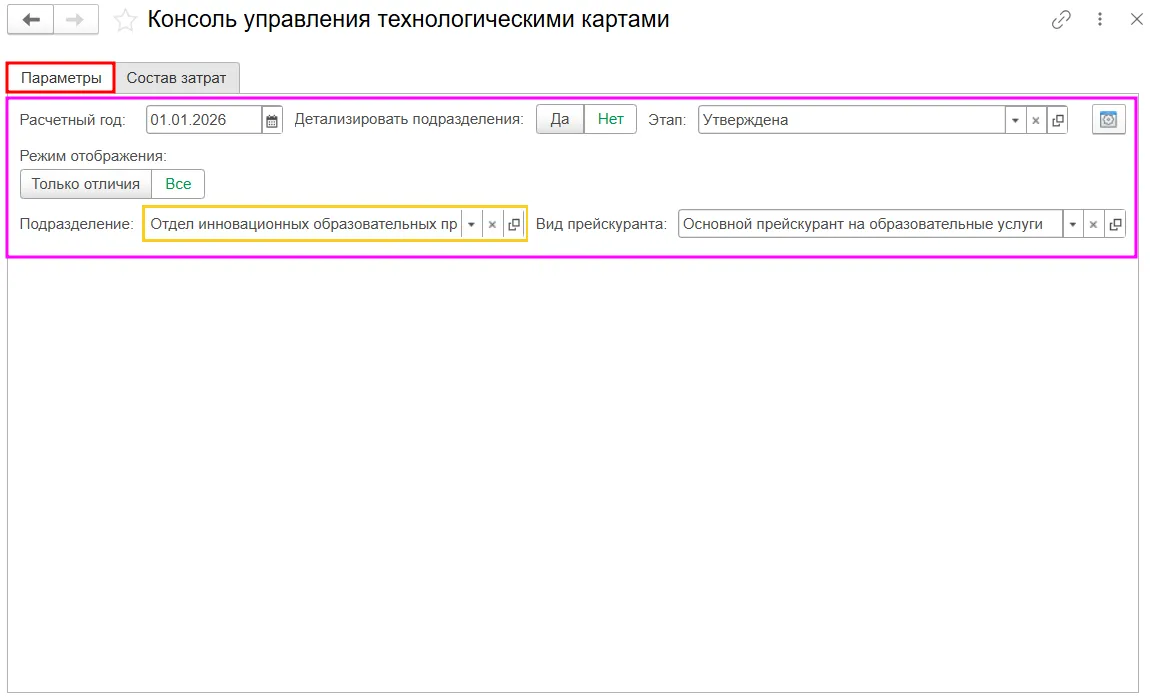Select display mode Все
The width and height of the screenshot is (1150, 700).
tap(178, 184)
